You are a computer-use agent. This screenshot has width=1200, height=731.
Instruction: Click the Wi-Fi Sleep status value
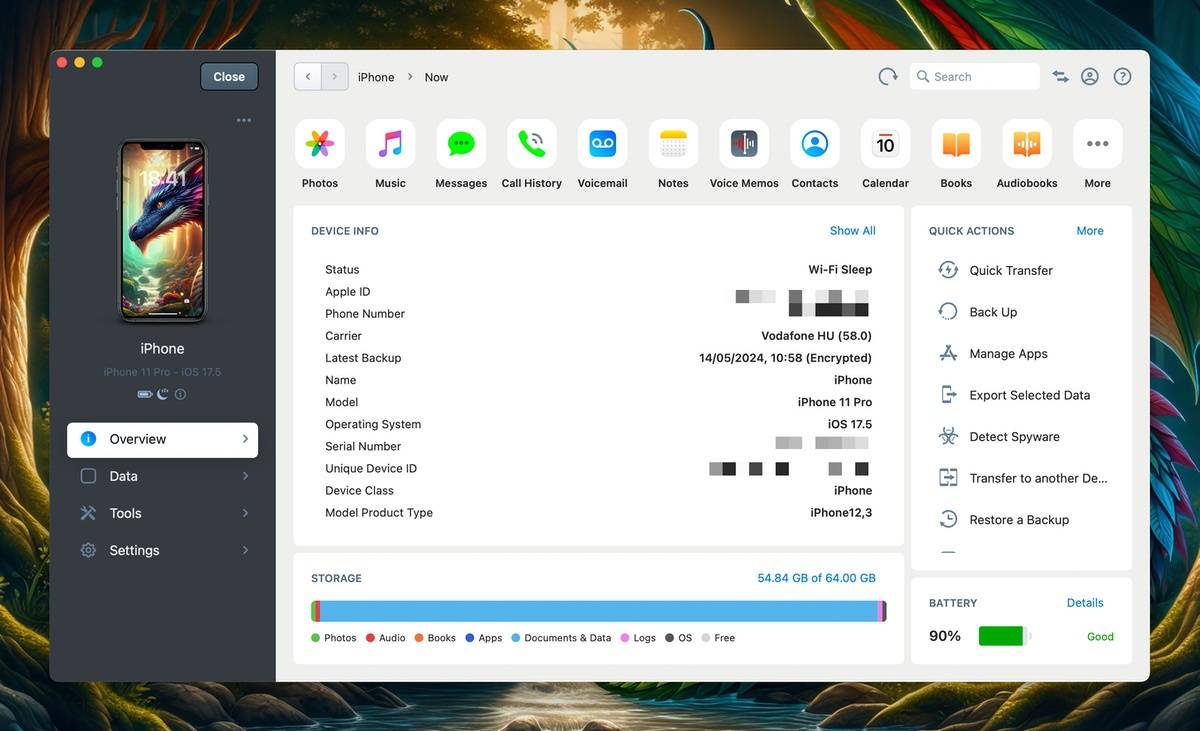[840, 270]
